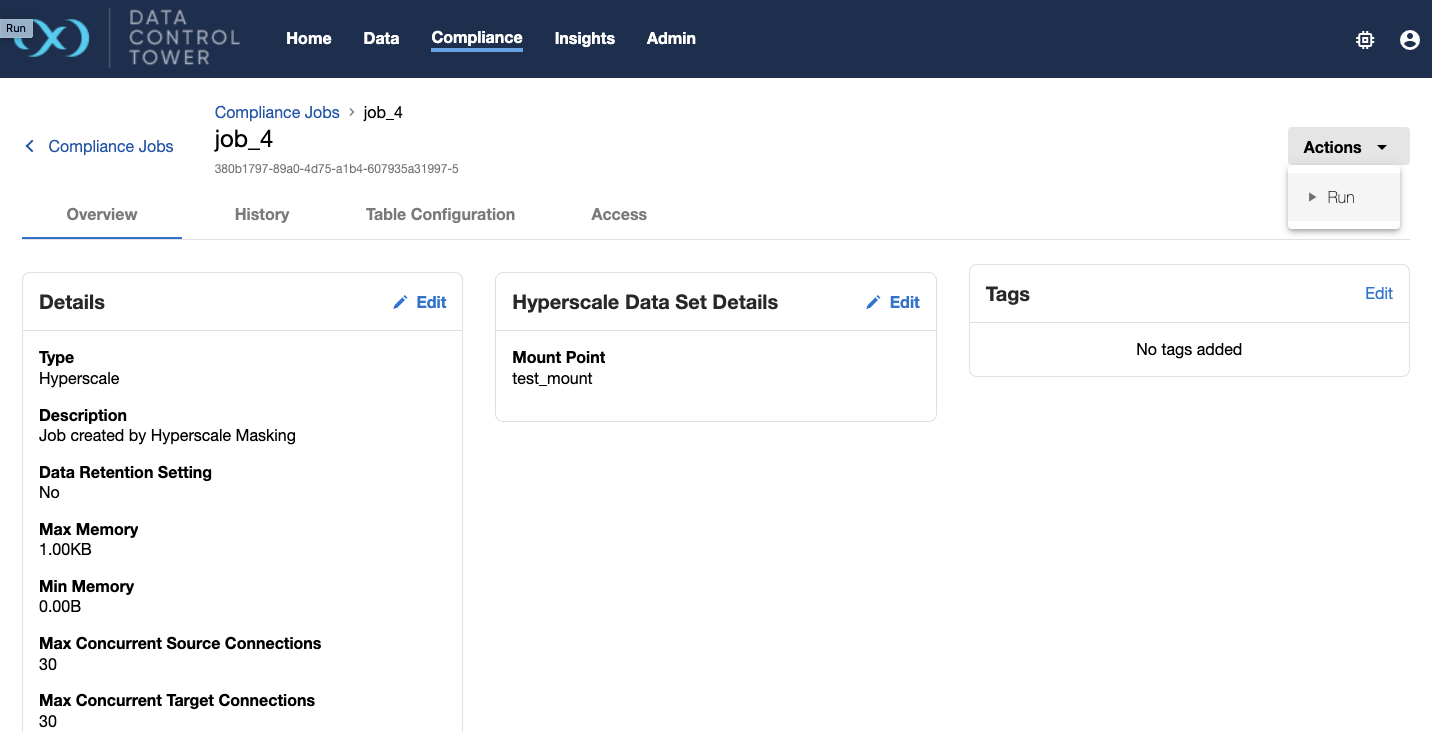Viewport: 1432px width, 732px height.
Task: Click the Run badge at top-left corner
Action: (16, 27)
